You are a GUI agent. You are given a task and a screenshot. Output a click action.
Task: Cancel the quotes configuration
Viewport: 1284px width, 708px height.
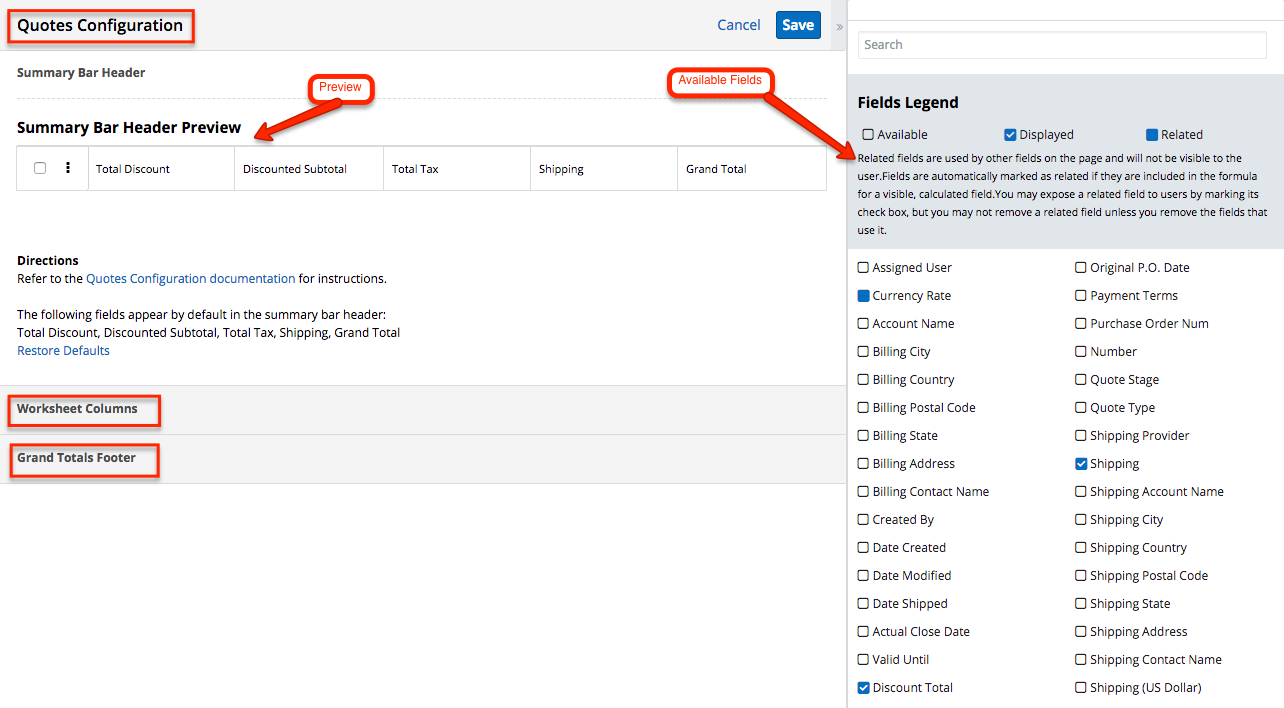(739, 25)
